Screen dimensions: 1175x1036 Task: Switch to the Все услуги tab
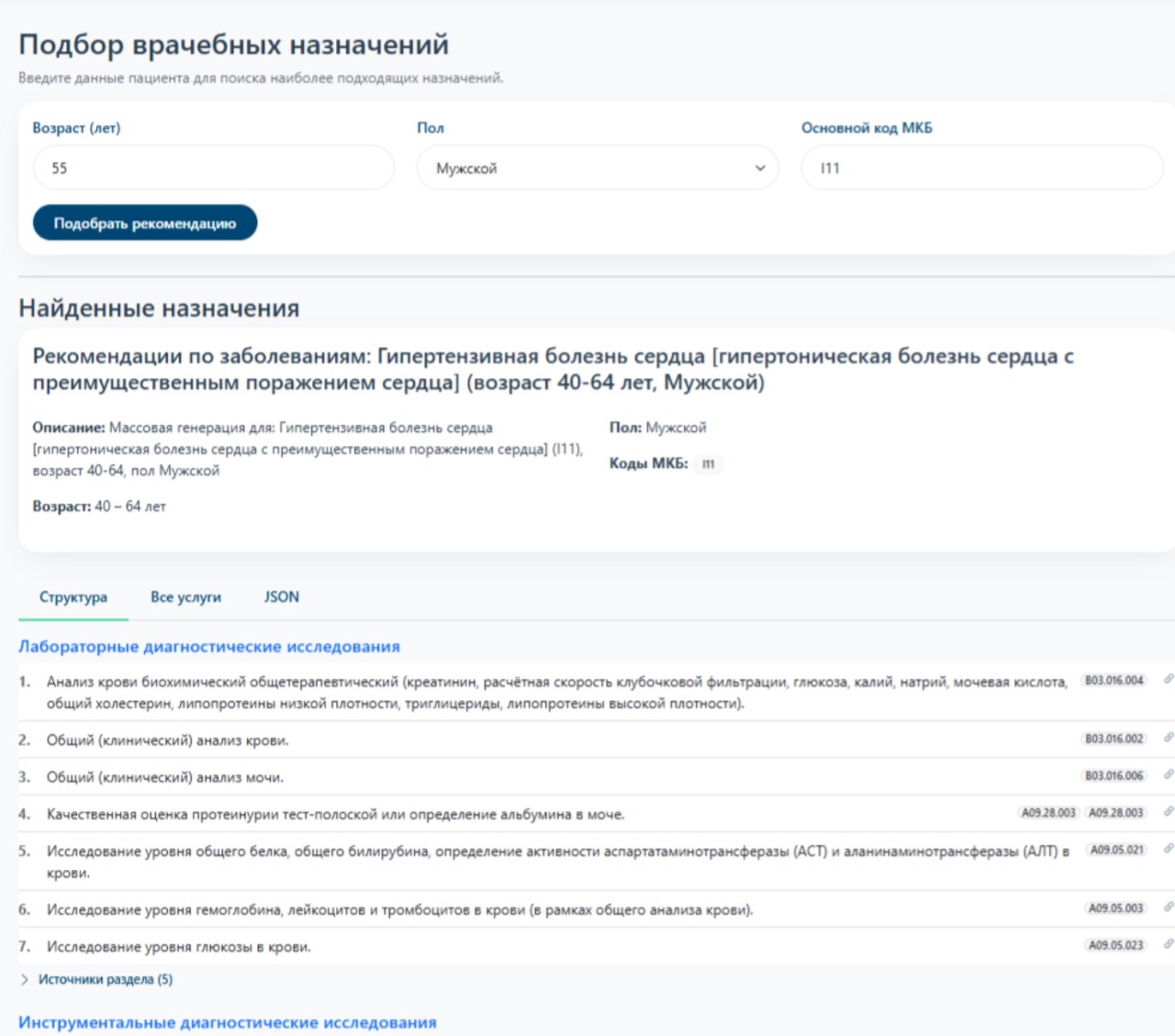click(x=185, y=596)
